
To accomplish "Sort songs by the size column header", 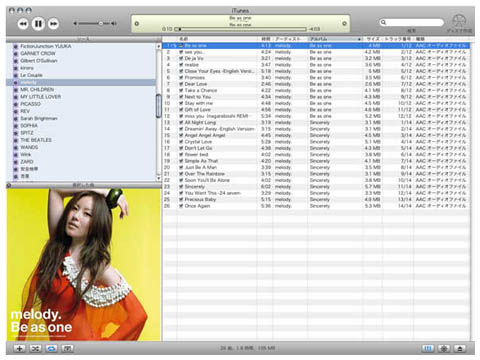I will pos(373,39).
